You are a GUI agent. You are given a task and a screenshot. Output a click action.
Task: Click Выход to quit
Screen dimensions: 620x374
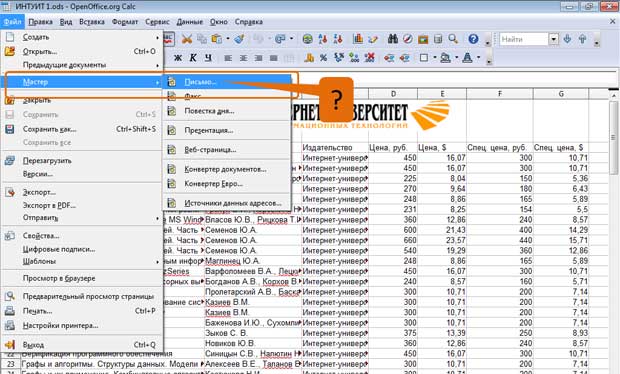81,345
